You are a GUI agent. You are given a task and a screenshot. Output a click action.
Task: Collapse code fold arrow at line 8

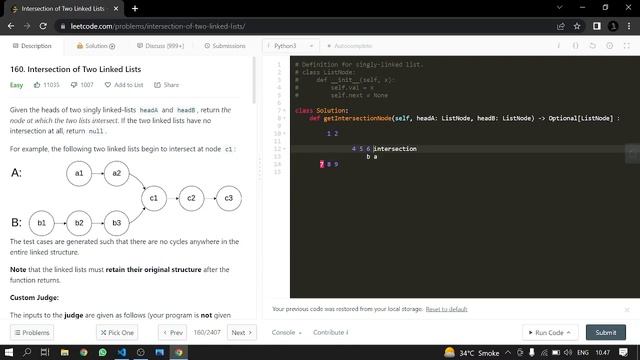[284, 118]
